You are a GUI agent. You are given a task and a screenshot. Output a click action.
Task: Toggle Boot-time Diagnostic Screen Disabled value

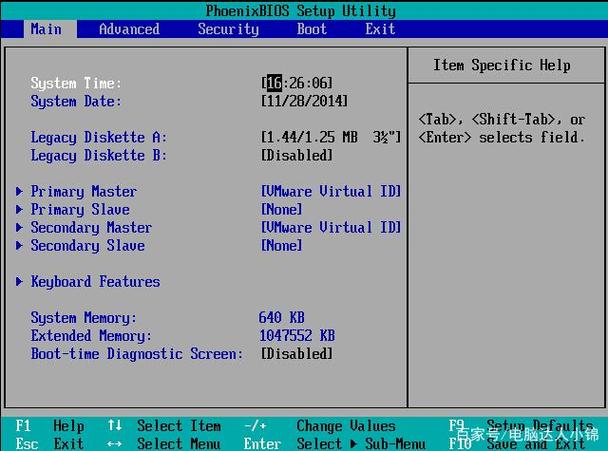point(297,354)
